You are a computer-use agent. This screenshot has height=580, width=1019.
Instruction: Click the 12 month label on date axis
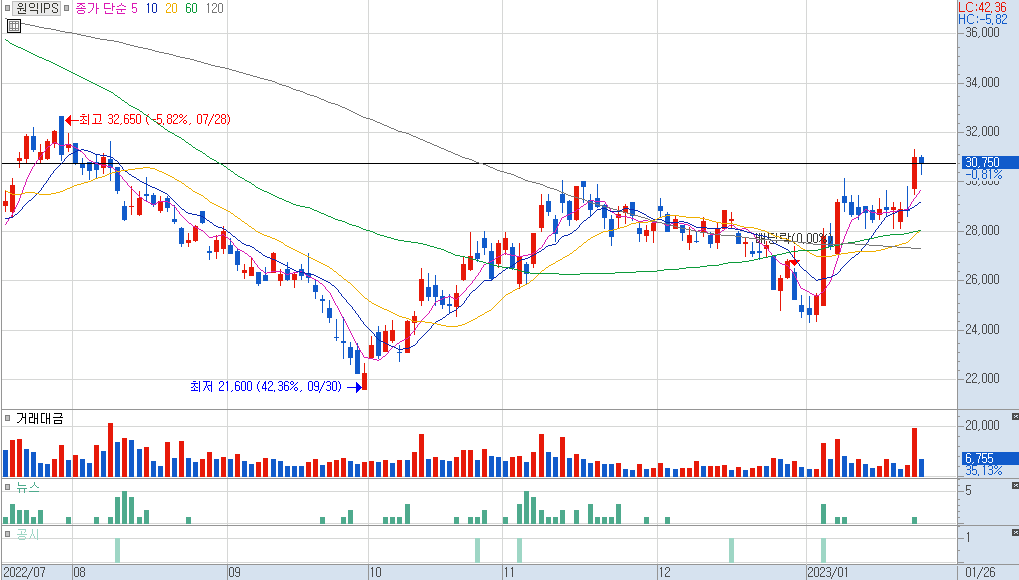[664, 572]
